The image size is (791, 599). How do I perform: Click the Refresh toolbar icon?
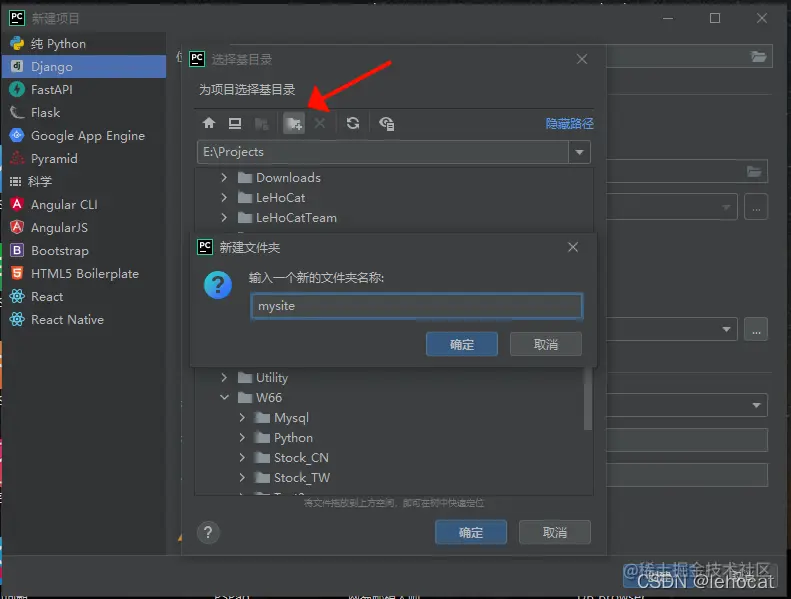(x=353, y=123)
